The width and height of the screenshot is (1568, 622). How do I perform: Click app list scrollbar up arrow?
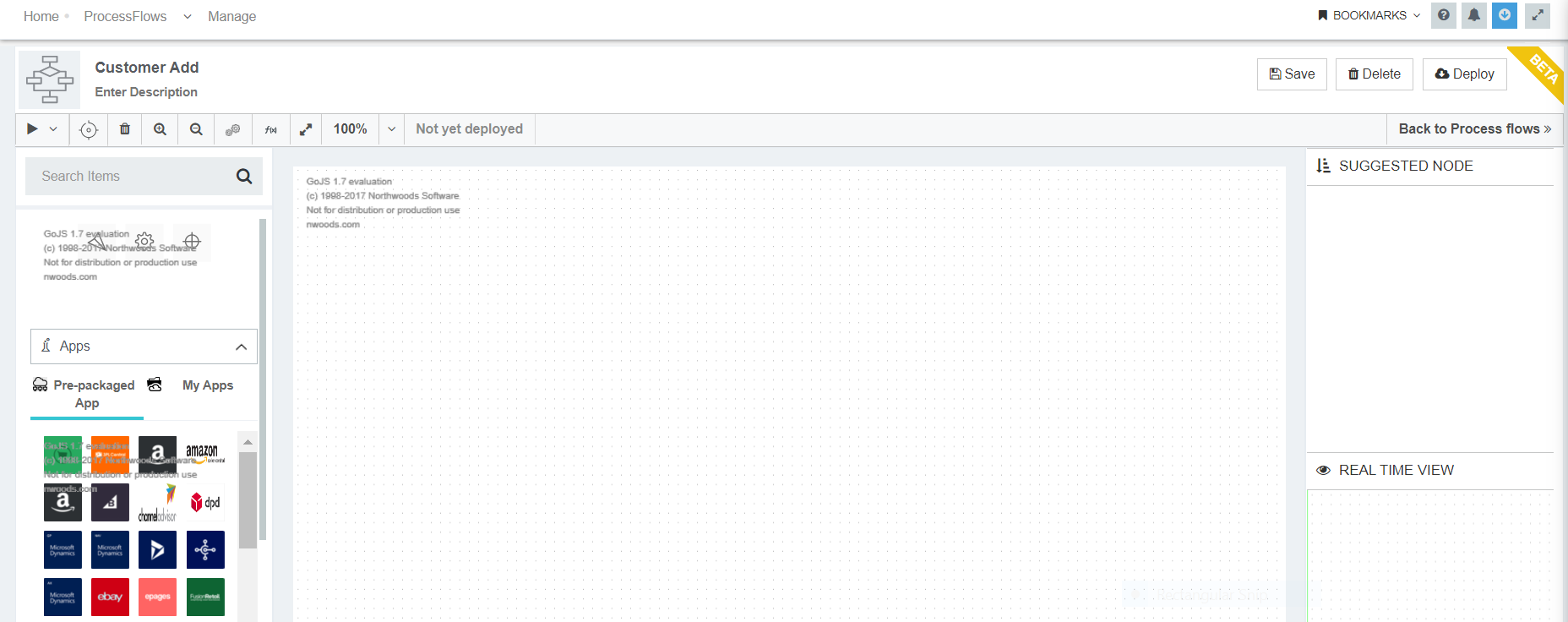pos(248,442)
